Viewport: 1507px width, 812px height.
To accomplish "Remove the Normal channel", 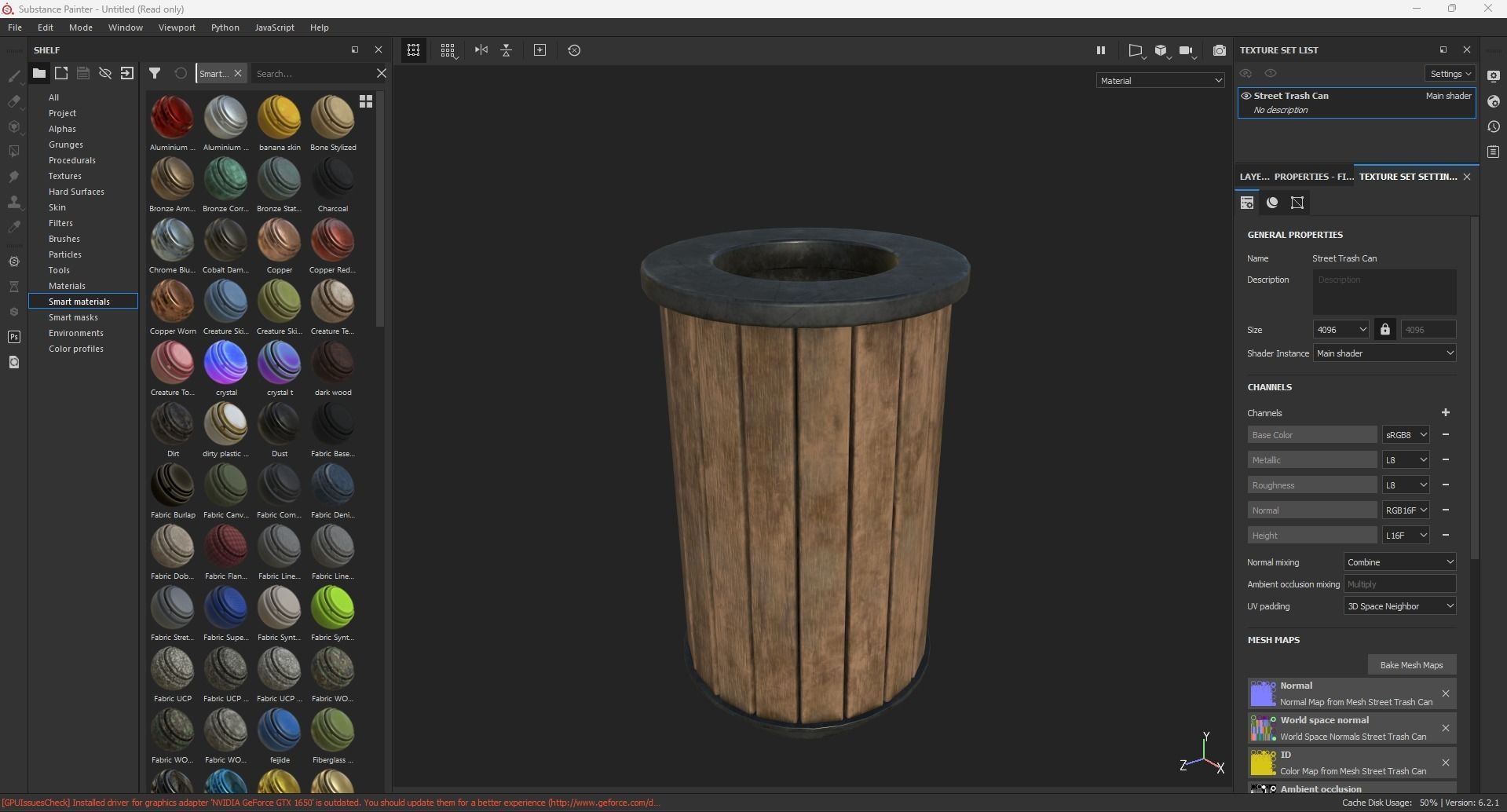I will click(1446, 510).
